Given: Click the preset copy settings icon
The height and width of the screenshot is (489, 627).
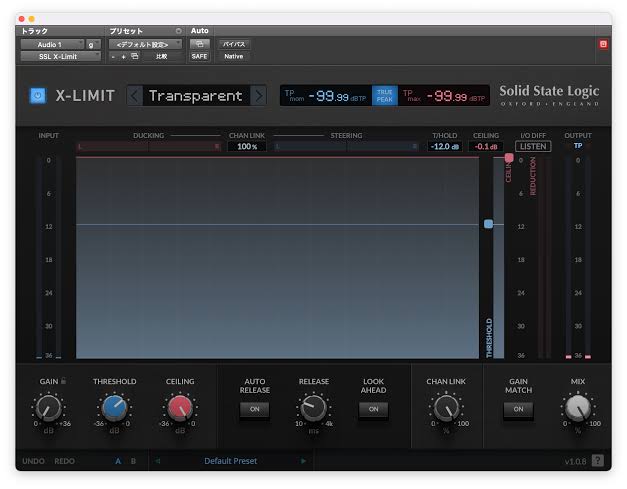Looking at the screenshot, I should pos(135,56).
